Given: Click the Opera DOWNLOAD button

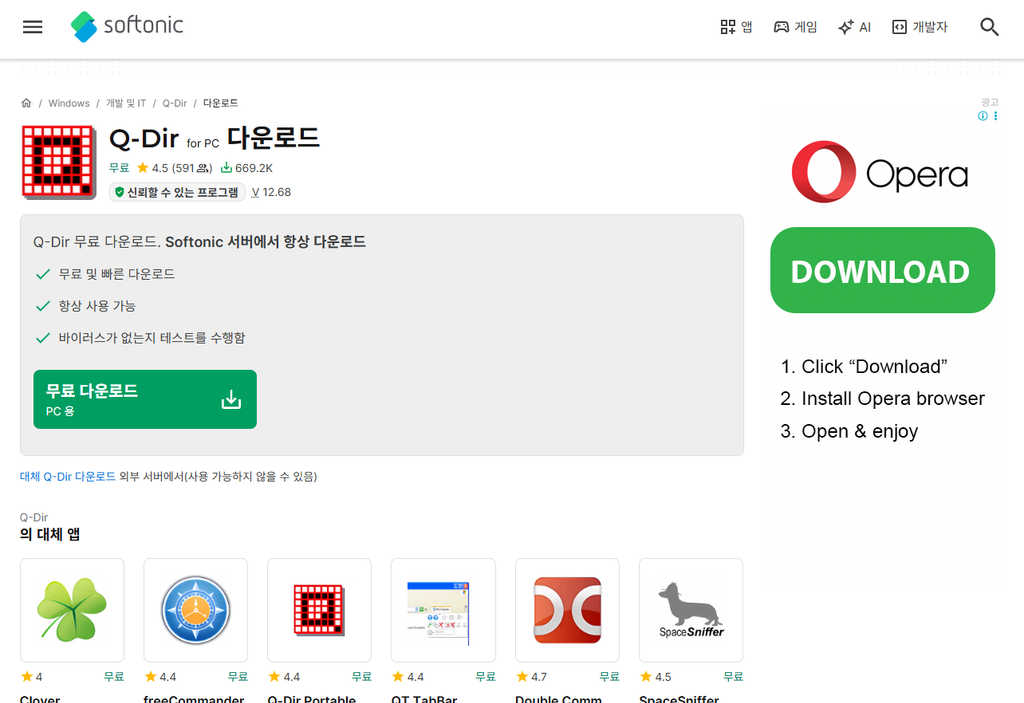Looking at the screenshot, I should pos(882,270).
